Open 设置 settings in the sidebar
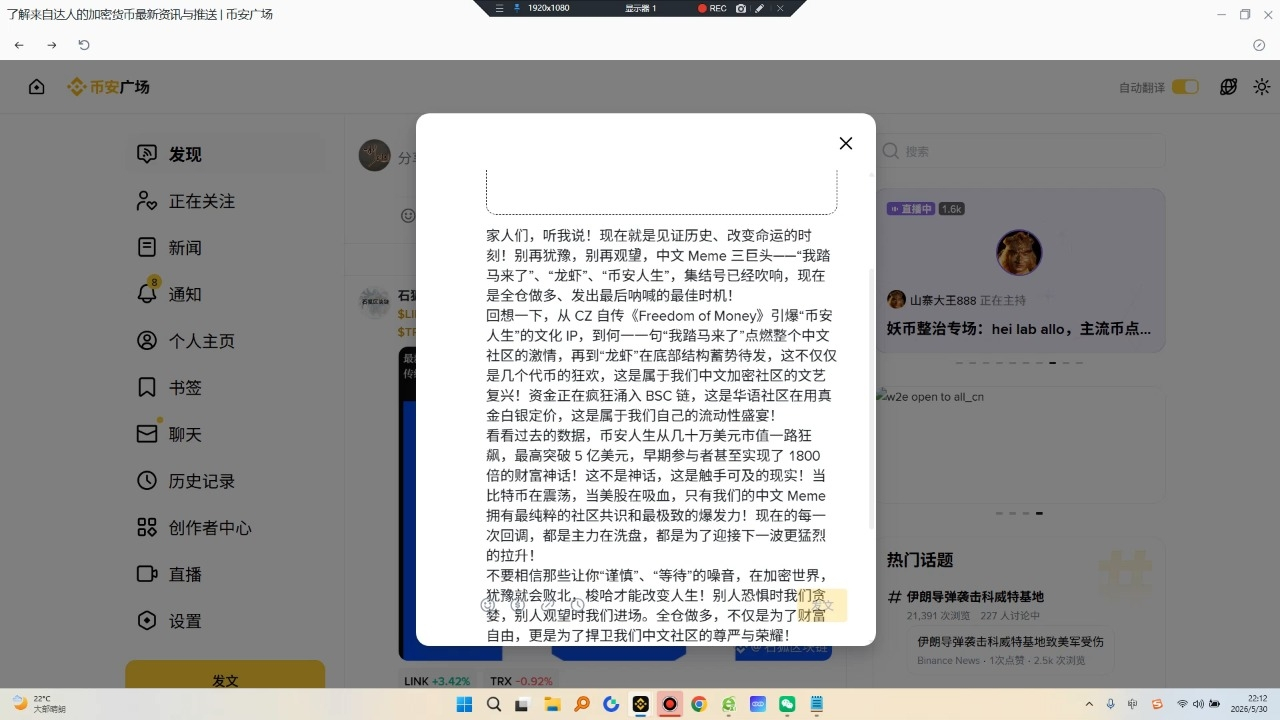Viewport: 1280px width, 720px height. pos(226,621)
